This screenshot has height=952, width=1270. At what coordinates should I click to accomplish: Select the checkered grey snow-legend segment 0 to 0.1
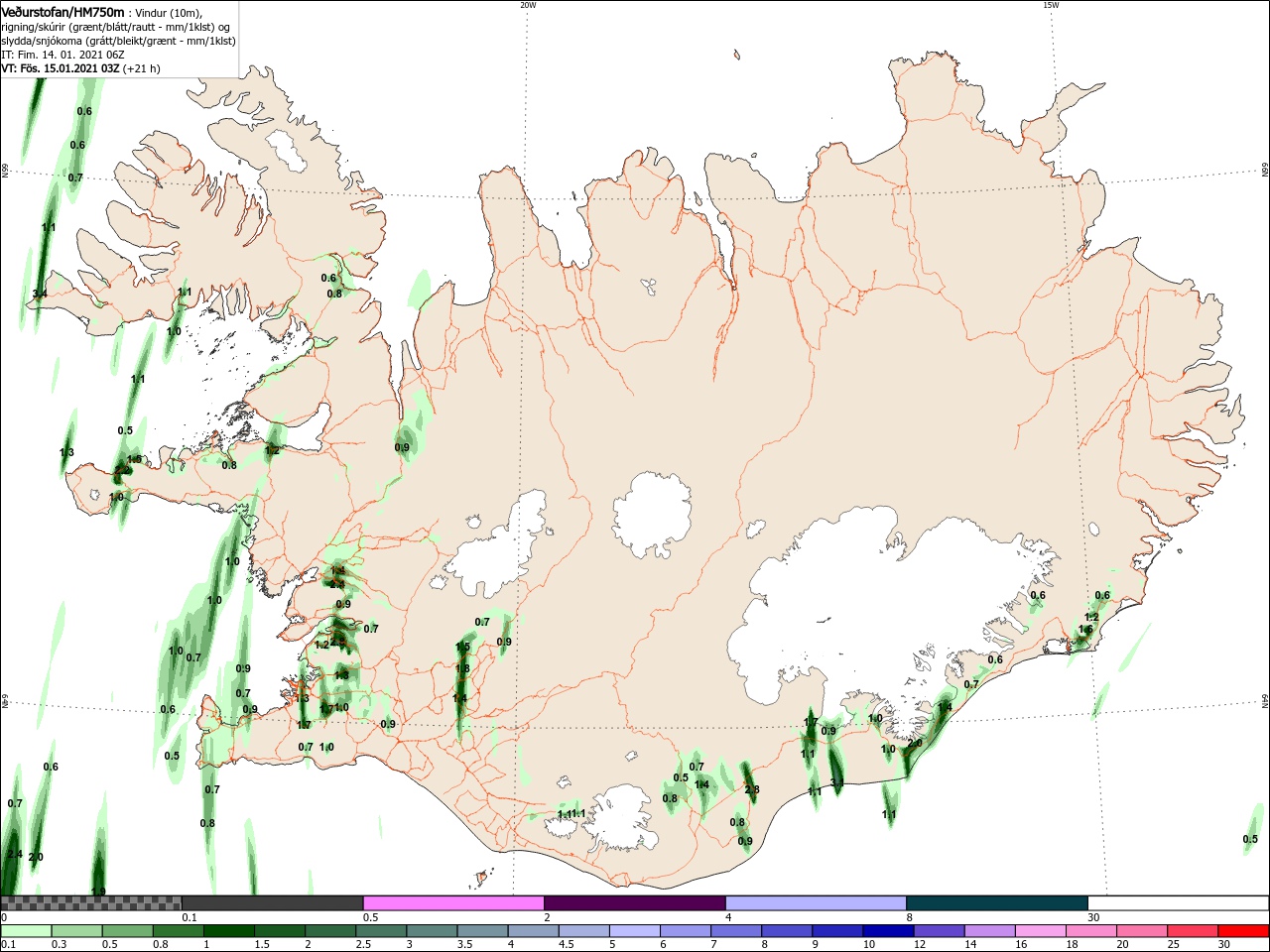(x=91, y=903)
